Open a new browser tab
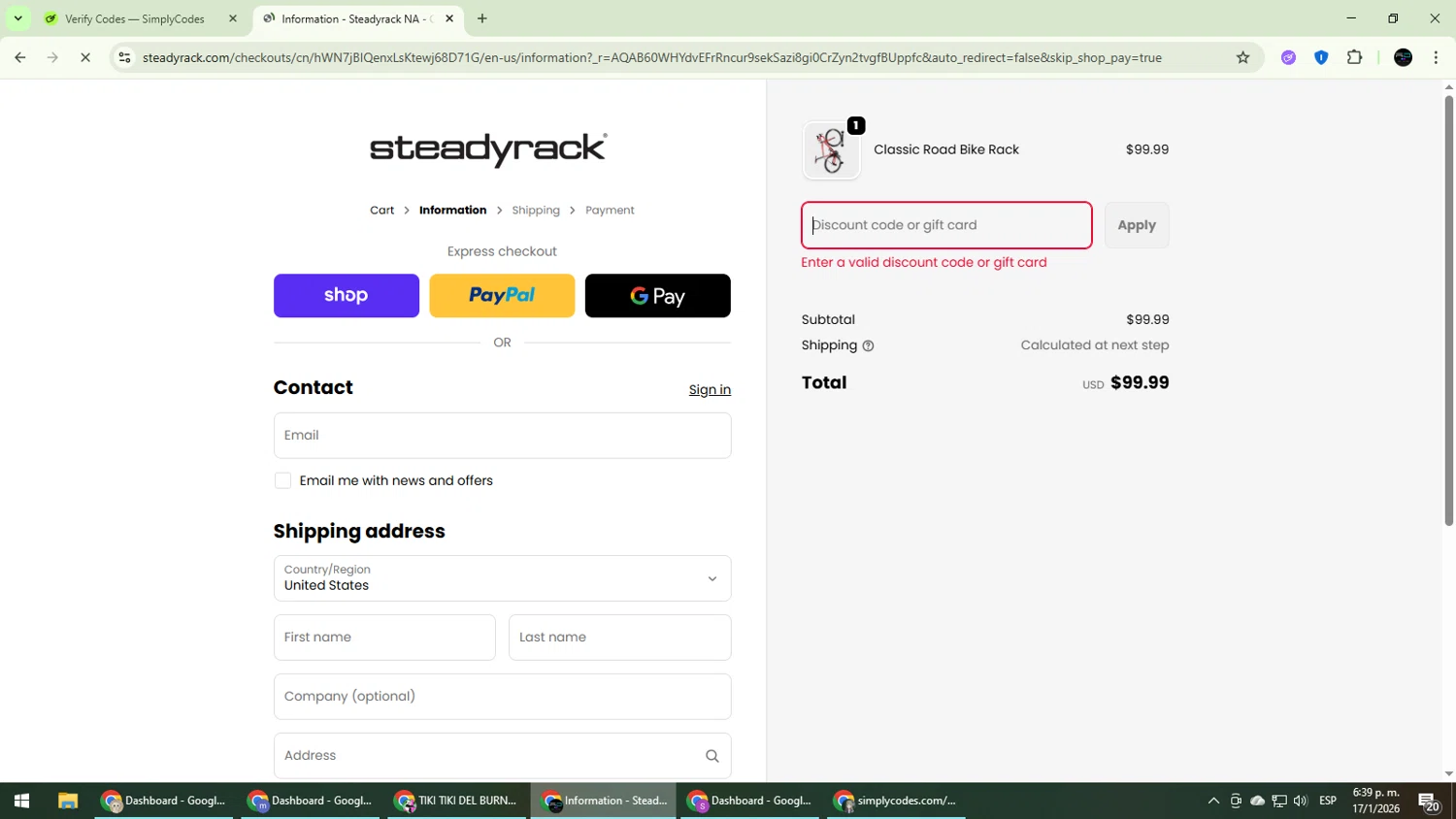The width and height of the screenshot is (1456, 819). coord(482,18)
